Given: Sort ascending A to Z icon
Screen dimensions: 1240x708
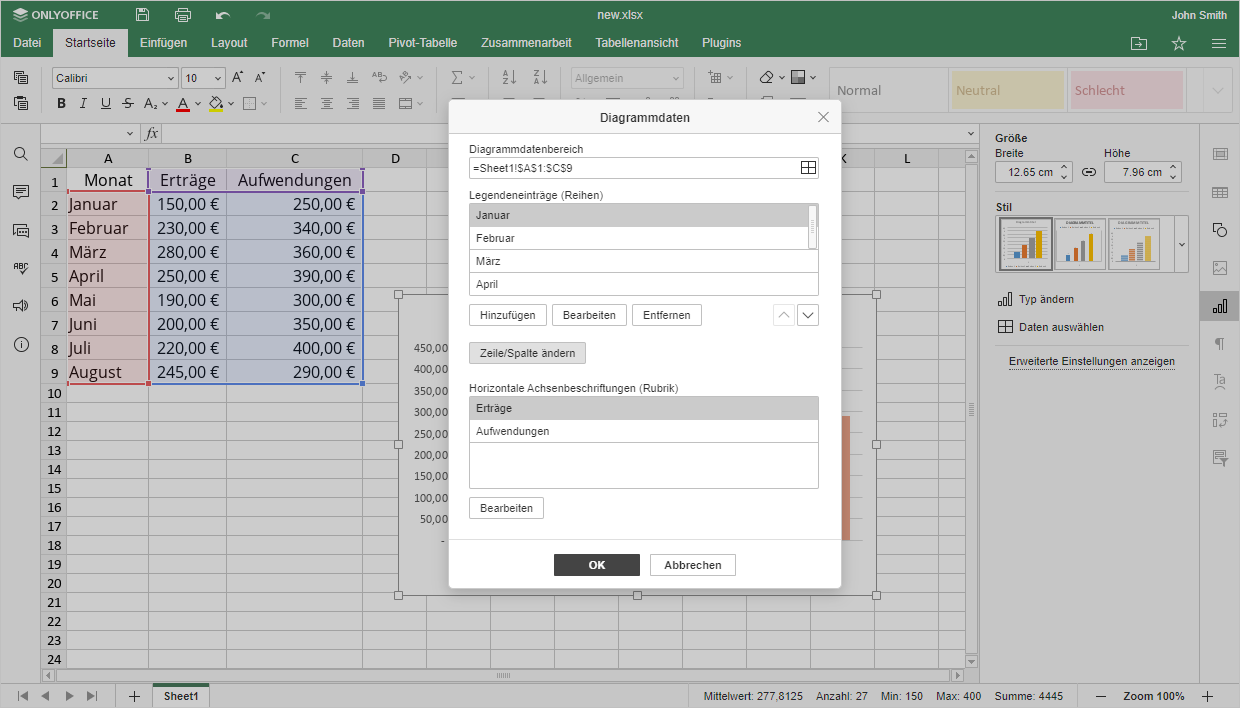Looking at the screenshot, I should point(509,77).
